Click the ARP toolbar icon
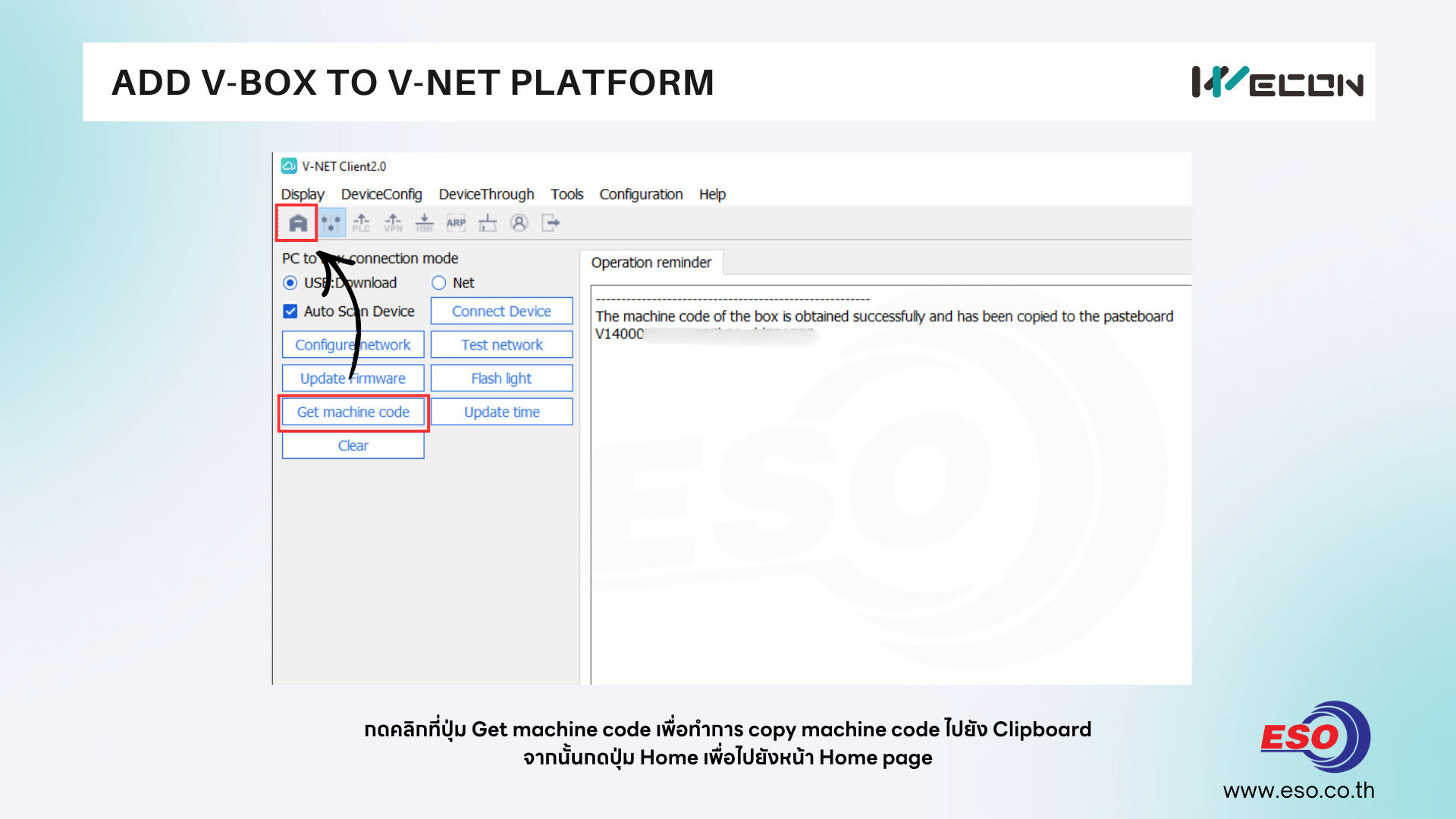 456,223
